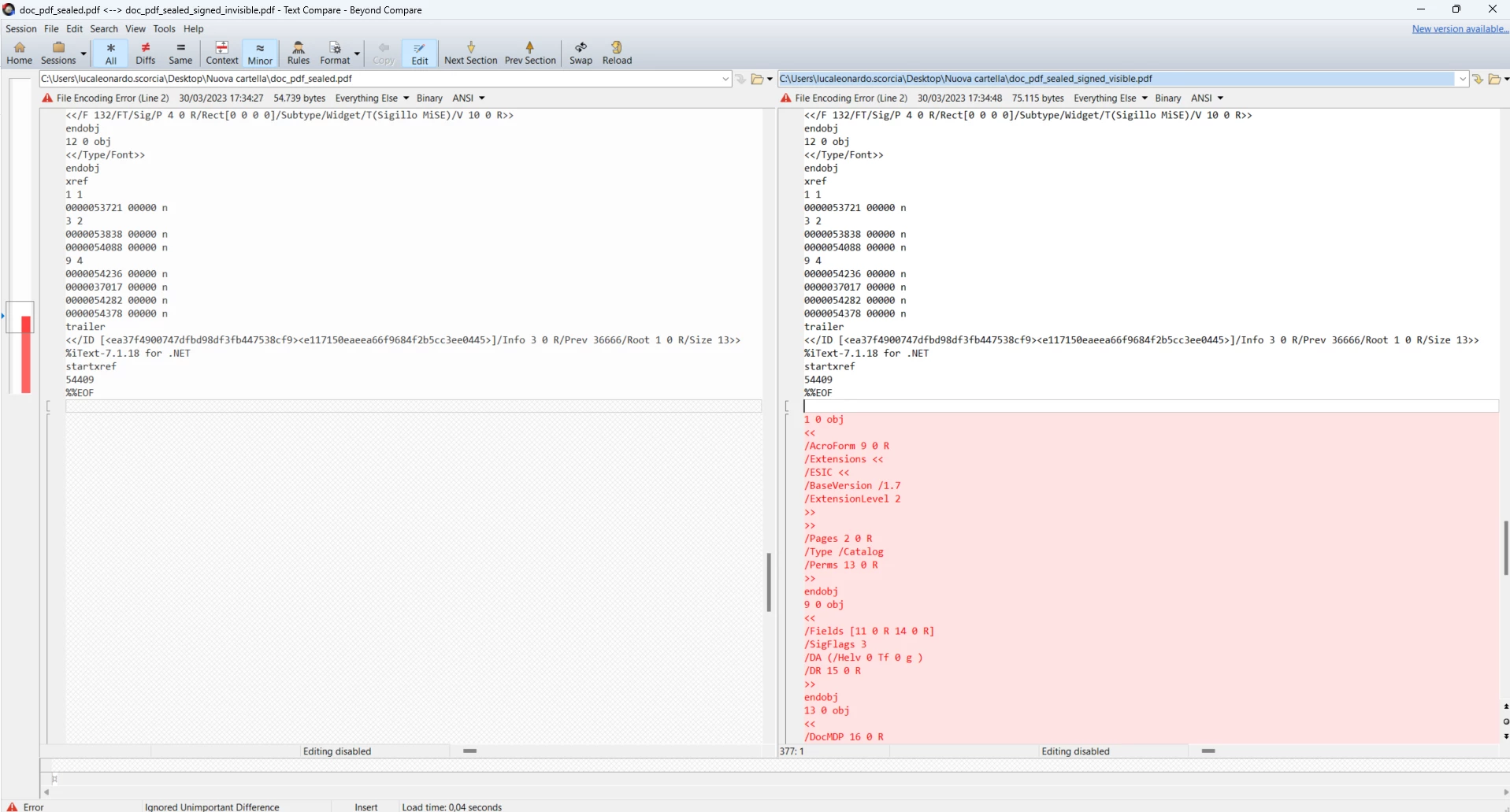
Task: Open the View menu
Action: 135,29
